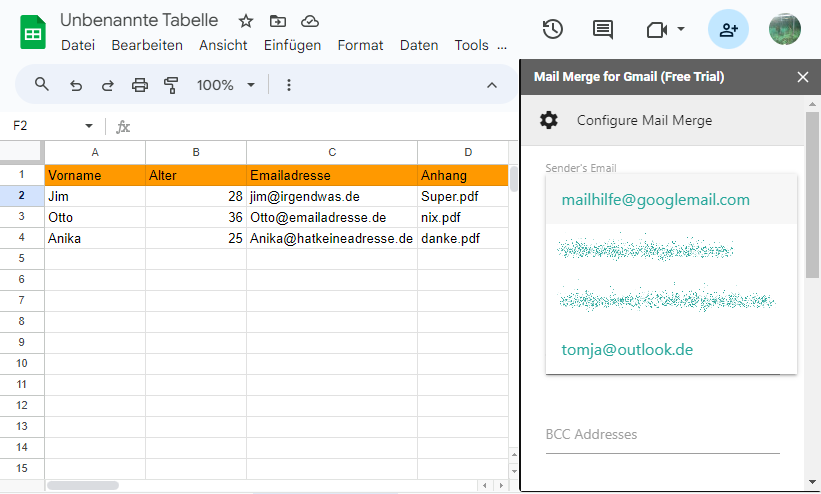This screenshot has width=821, height=494.
Task: Open the 100% zoom dropdown
Action: (225, 85)
